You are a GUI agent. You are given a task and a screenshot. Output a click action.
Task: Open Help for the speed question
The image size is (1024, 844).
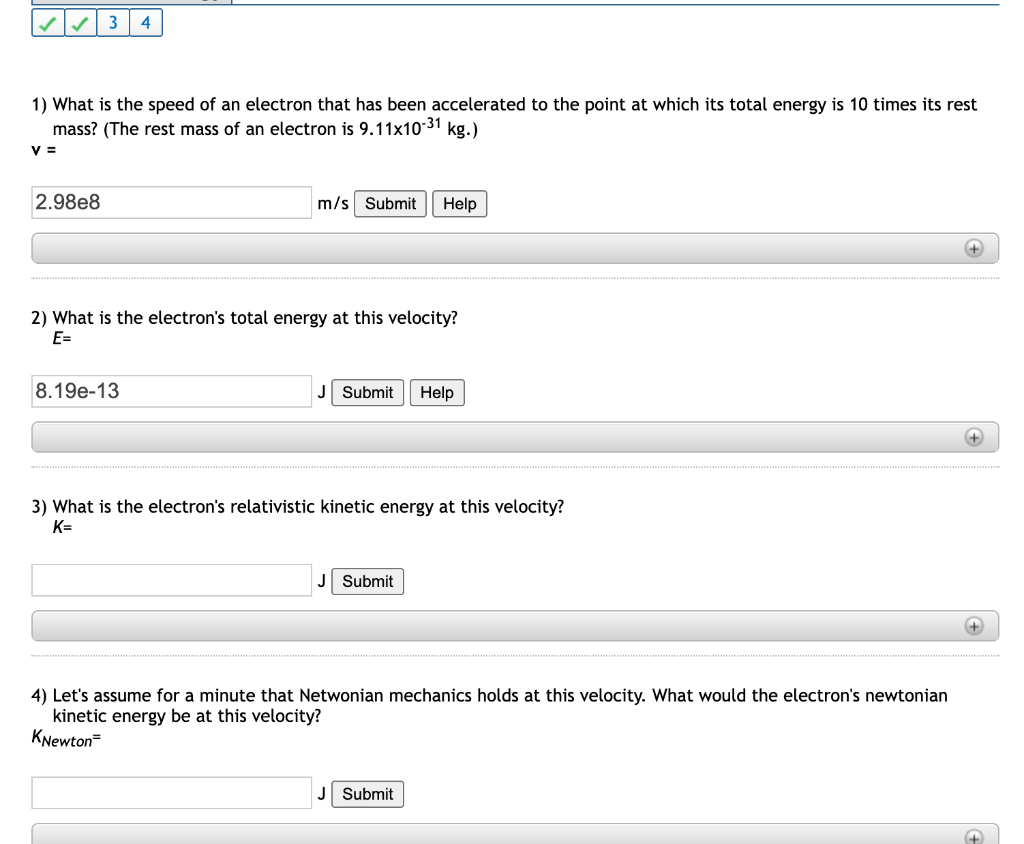460,204
